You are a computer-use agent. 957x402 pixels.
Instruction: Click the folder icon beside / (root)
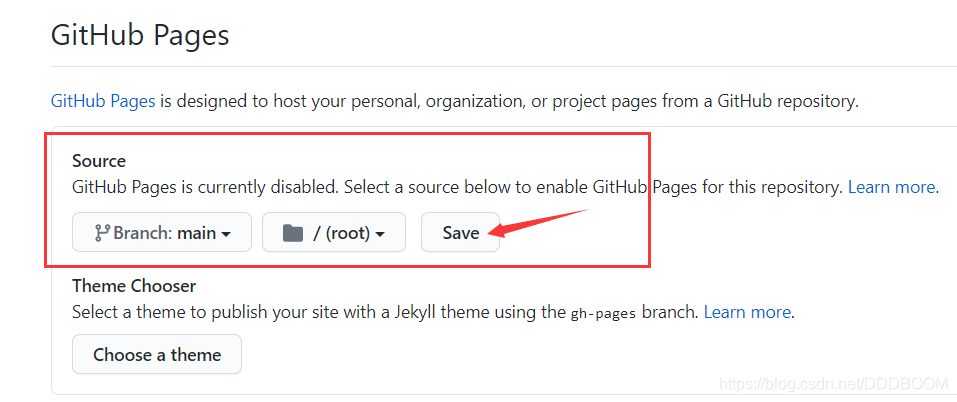pos(293,233)
